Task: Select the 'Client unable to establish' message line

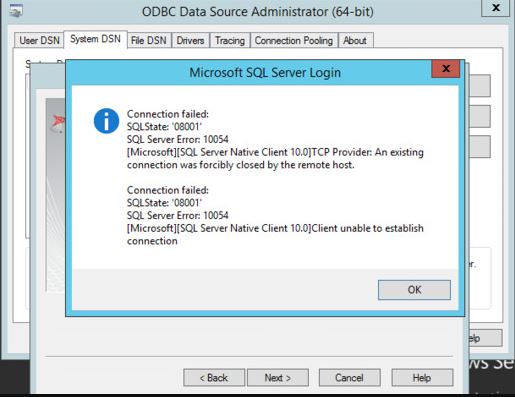Action: pos(275,228)
